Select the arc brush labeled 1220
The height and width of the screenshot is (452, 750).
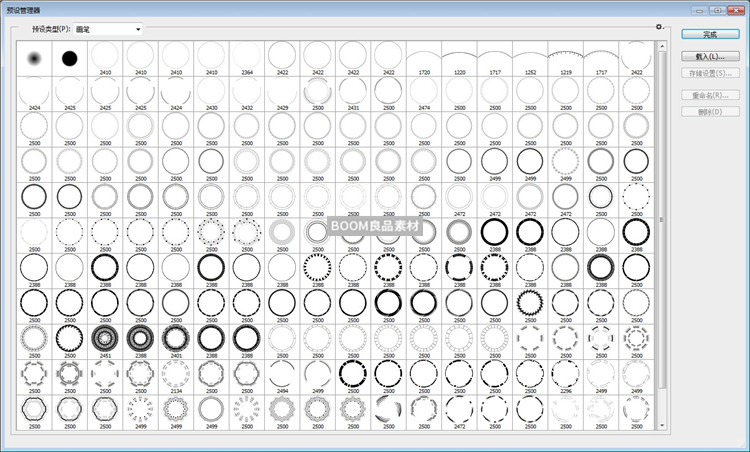pos(459,58)
